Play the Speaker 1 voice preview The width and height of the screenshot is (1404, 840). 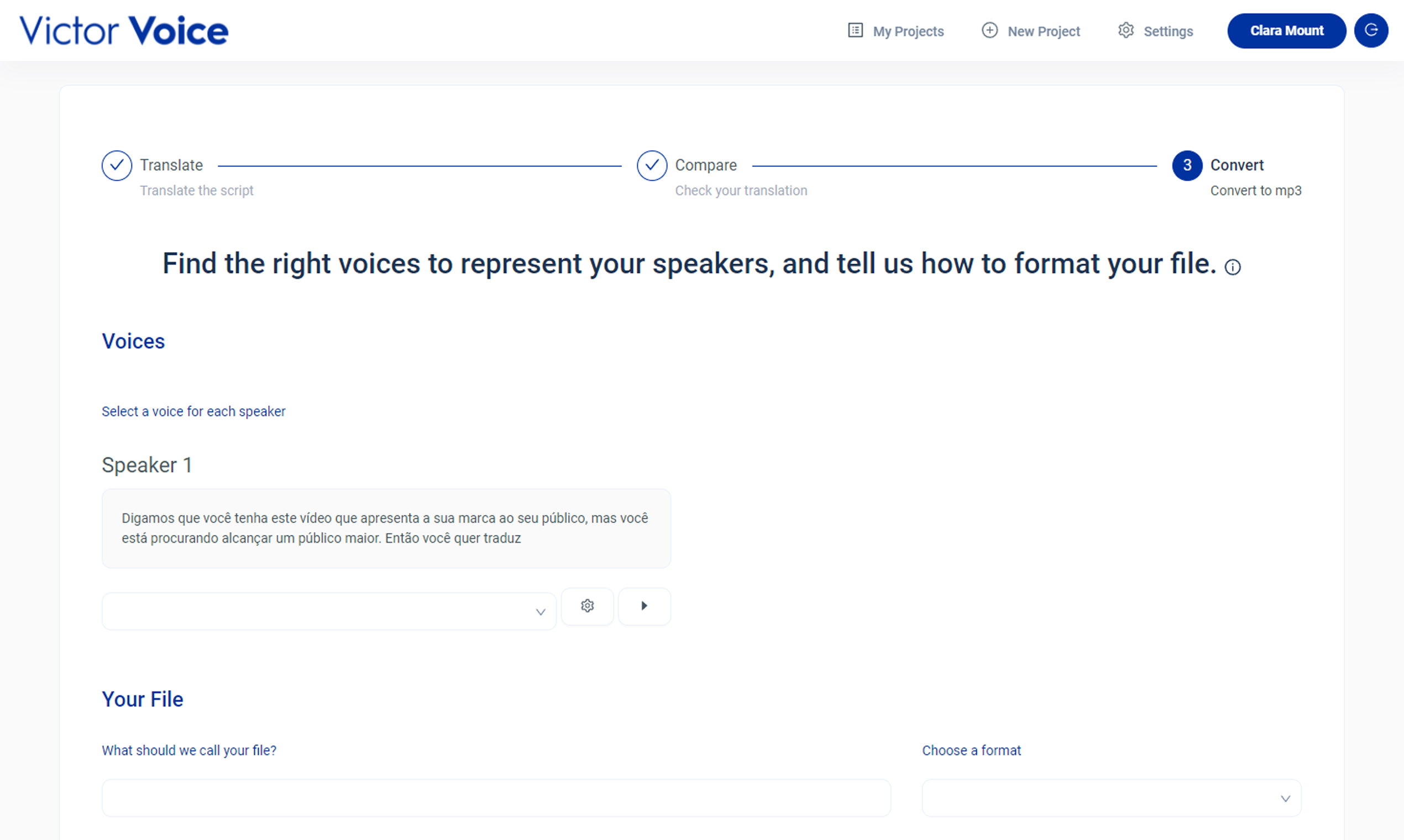point(645,606)
